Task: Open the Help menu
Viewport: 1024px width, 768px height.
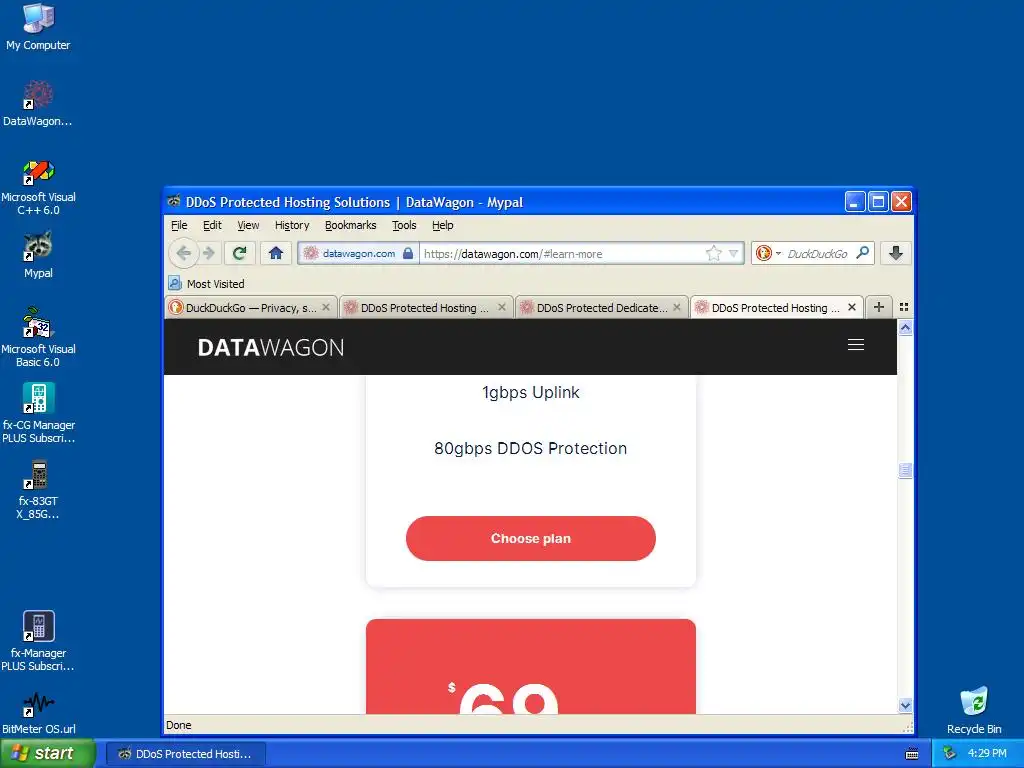Action: tap(443, 225)
